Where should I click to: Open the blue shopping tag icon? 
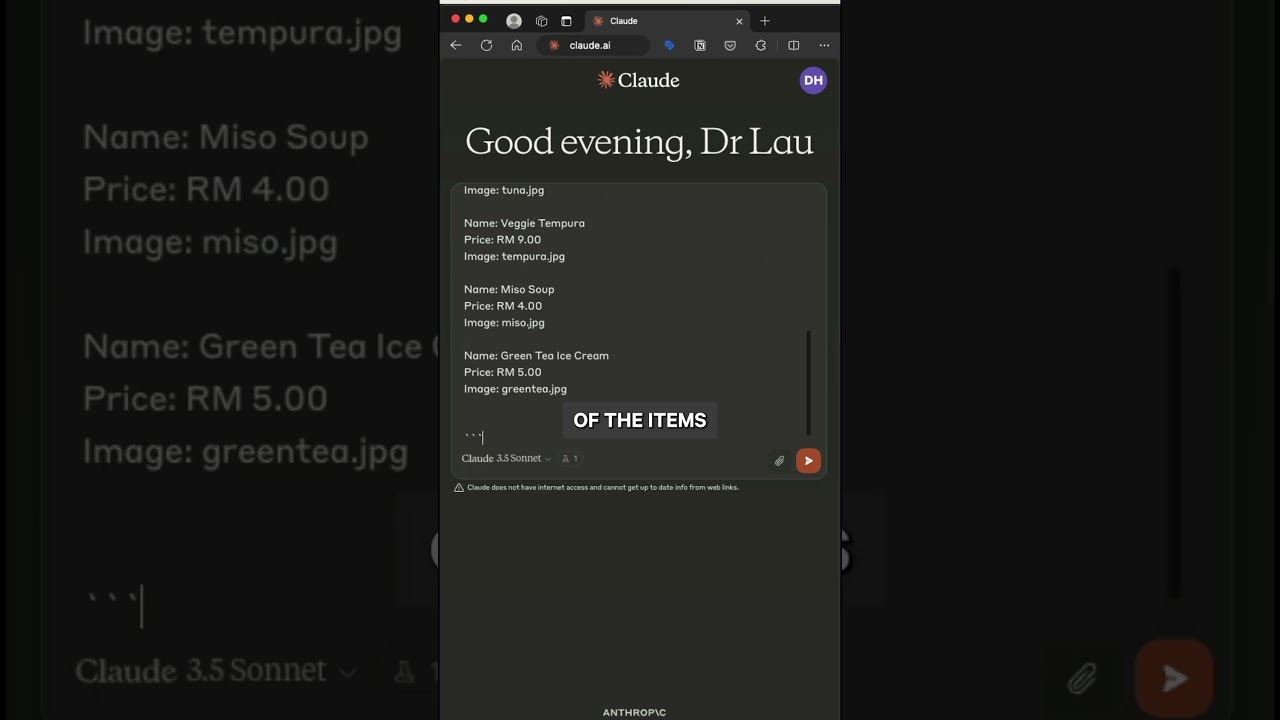pos(669,45)
